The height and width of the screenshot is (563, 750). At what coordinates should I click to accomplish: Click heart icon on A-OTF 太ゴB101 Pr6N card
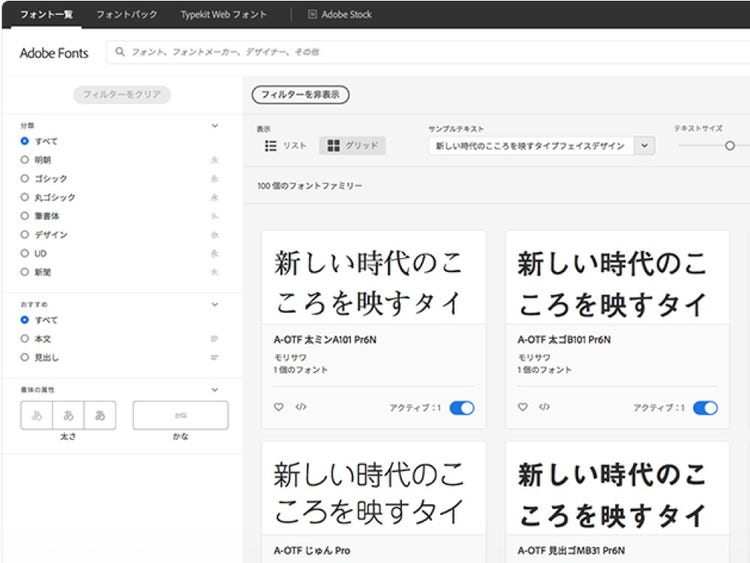pyautogui.click(x=523, y=407)
